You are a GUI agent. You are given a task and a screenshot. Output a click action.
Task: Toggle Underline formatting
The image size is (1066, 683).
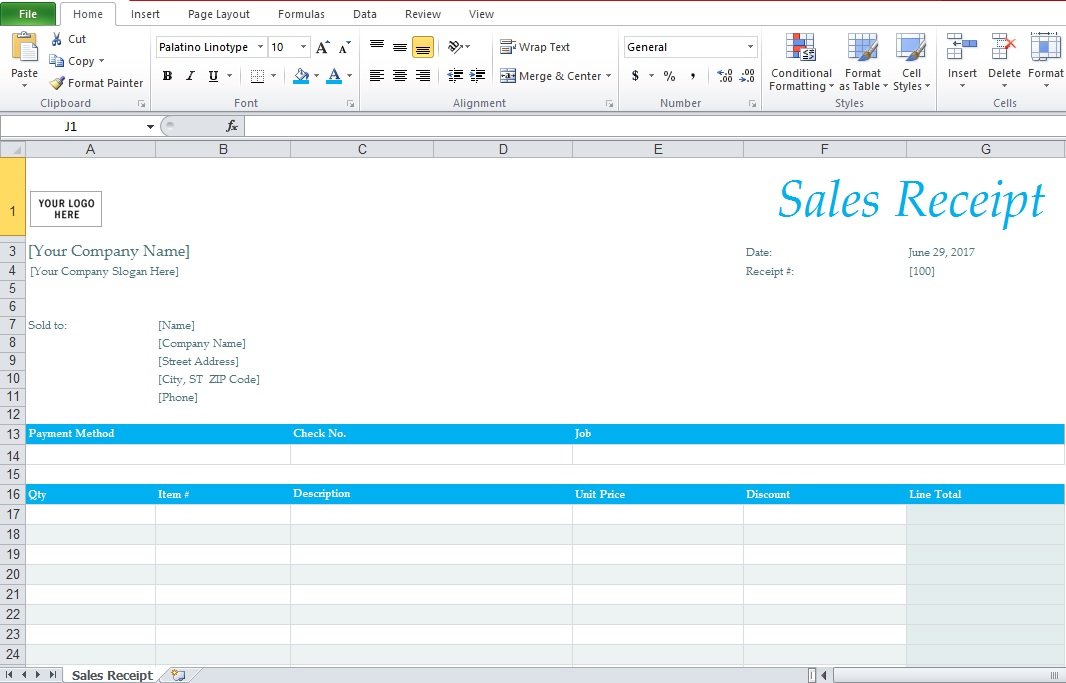pyautogui.click(x=213, y=76)
